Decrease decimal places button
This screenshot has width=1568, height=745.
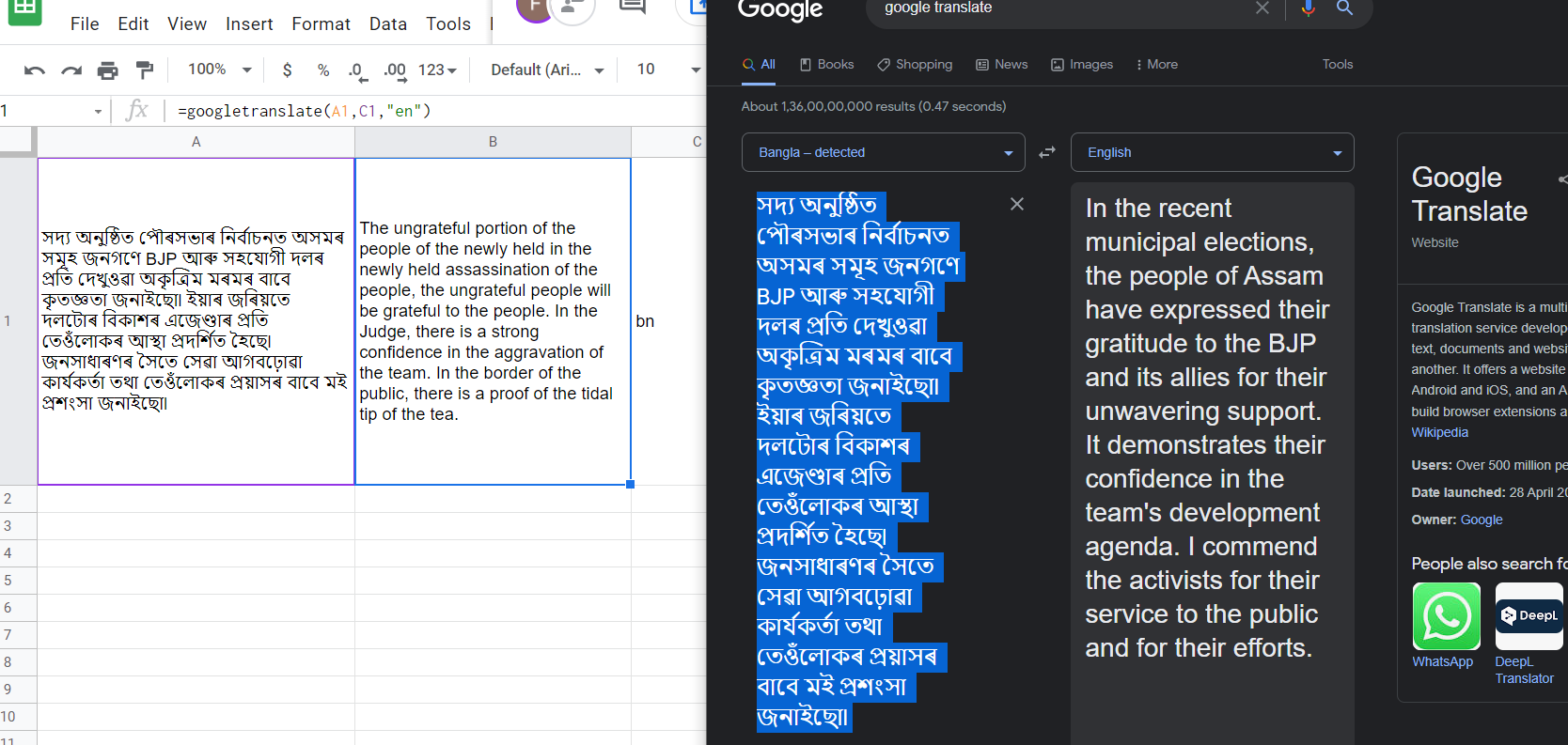(356, 70)
